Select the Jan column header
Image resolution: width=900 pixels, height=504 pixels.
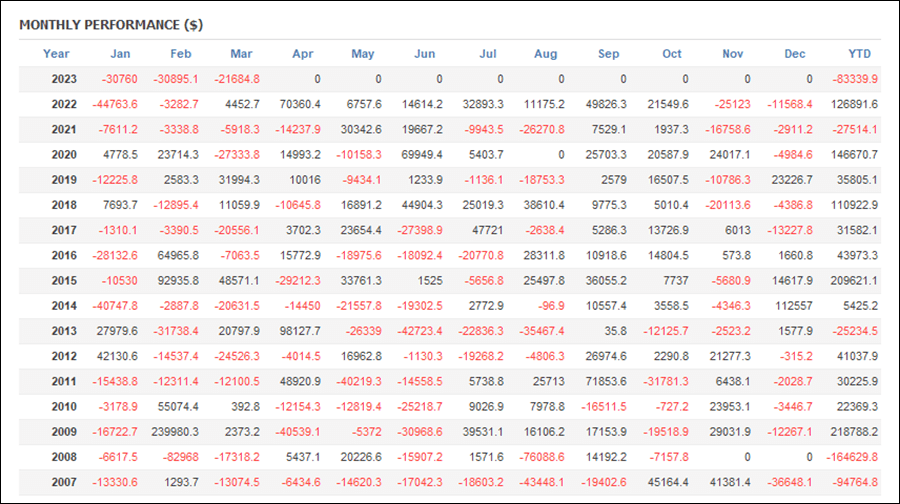(x=120, y=54)
